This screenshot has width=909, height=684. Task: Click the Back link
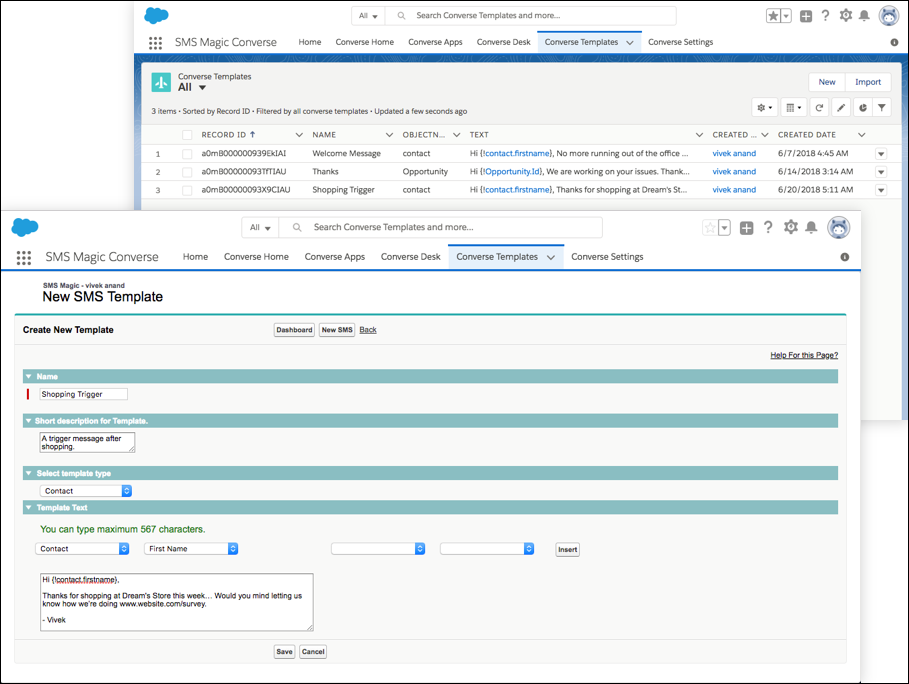click(368, 330)
